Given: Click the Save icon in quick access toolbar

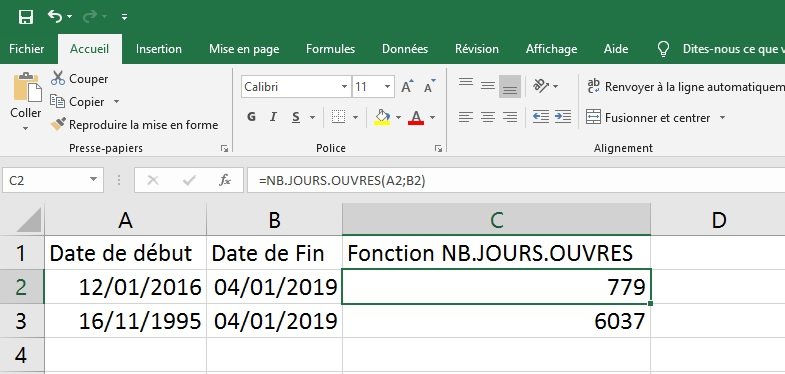Looking at the screenshot, I should (x=26, y=17).
